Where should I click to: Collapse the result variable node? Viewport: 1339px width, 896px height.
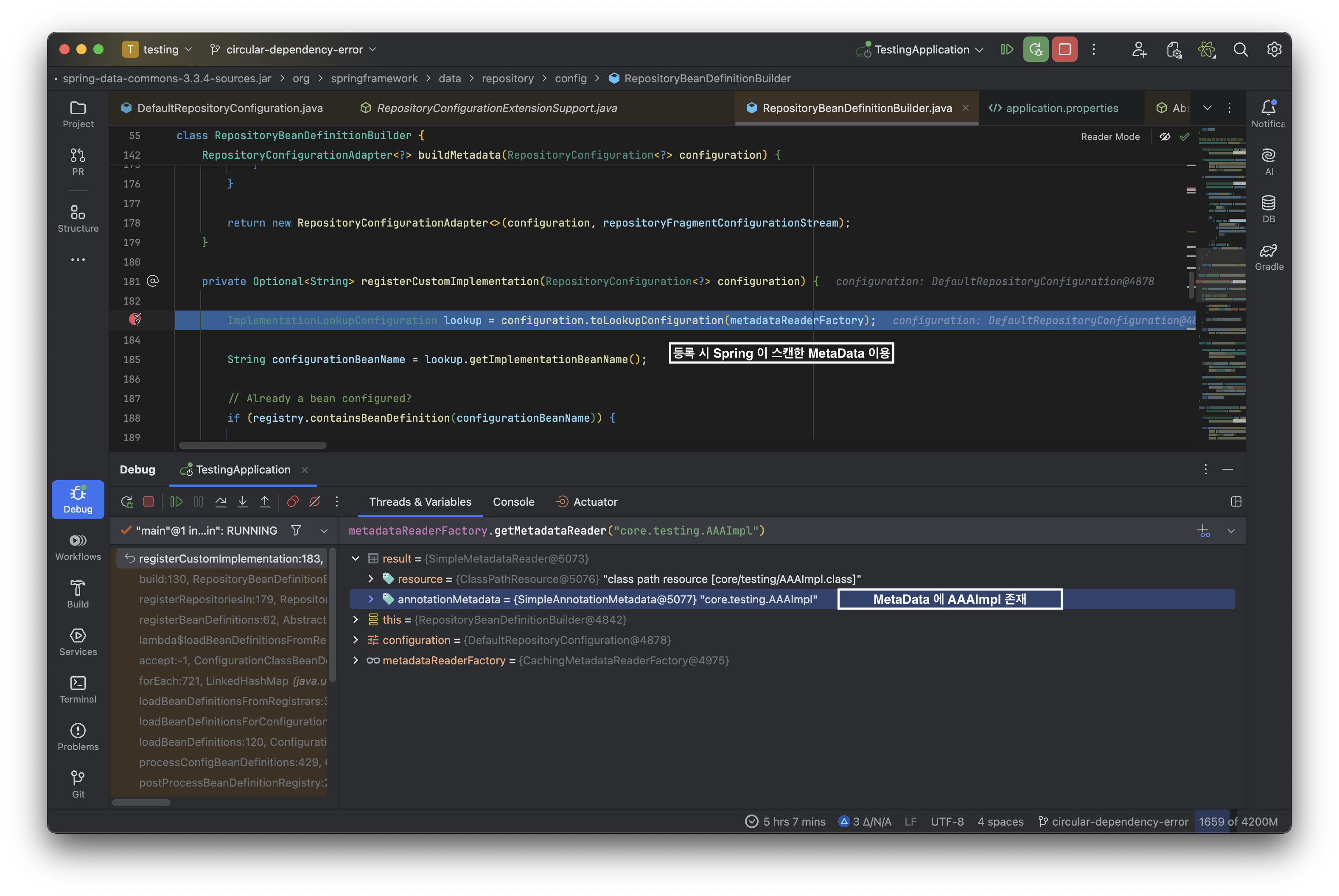tap(356, 558)
